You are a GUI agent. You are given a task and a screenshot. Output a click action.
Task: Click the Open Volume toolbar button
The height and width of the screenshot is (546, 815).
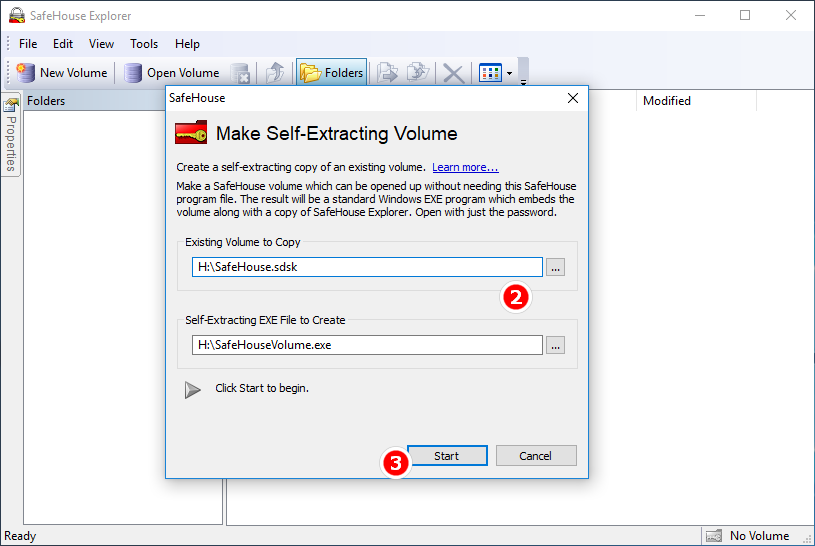point(172,73)
